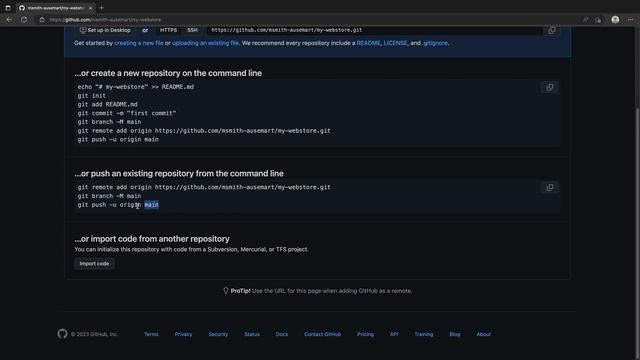Open the Privacy footer link
Image resolution: width=640 pixels, height=360 pixels.
183,334
